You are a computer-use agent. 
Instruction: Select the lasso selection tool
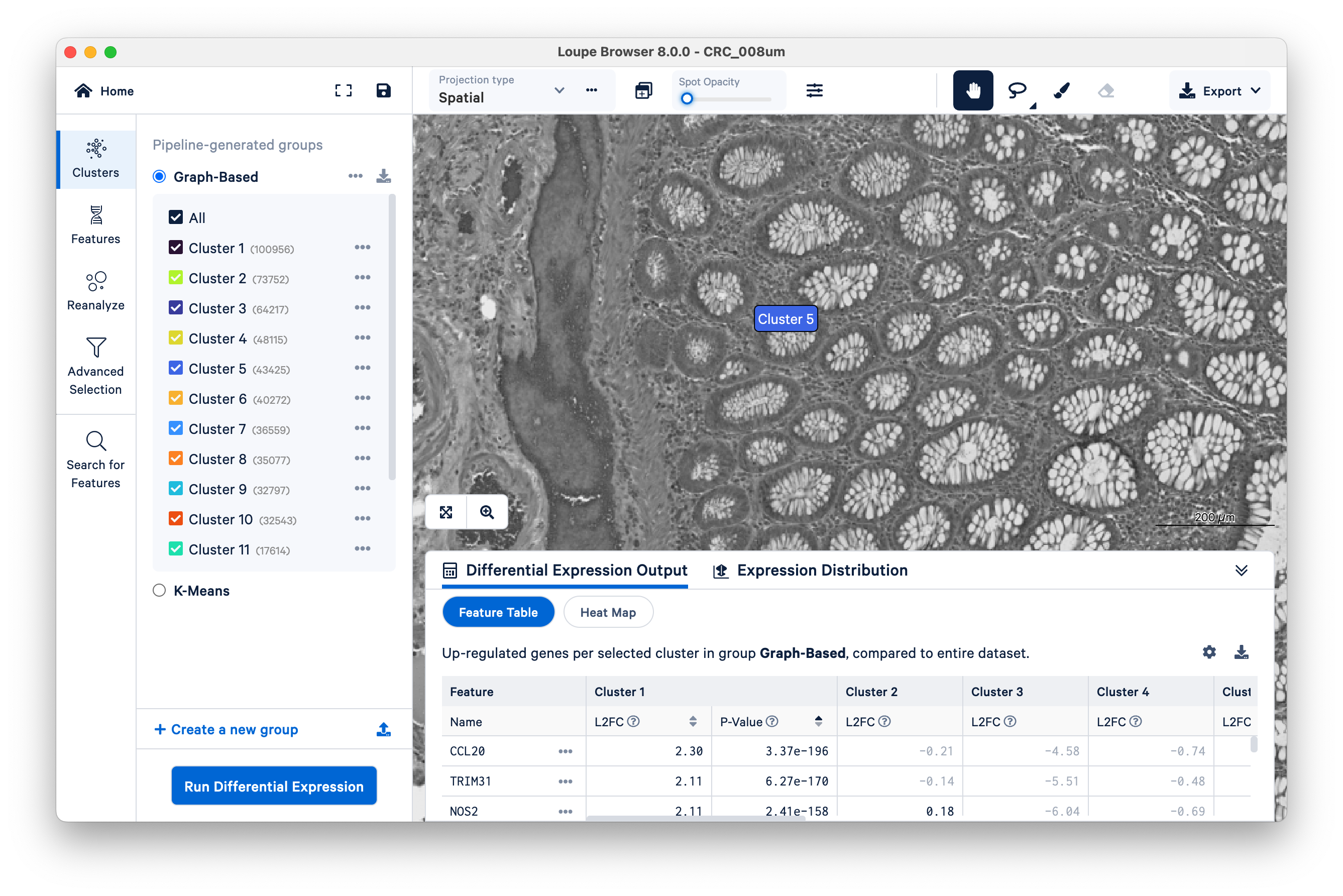[1017, 90]
